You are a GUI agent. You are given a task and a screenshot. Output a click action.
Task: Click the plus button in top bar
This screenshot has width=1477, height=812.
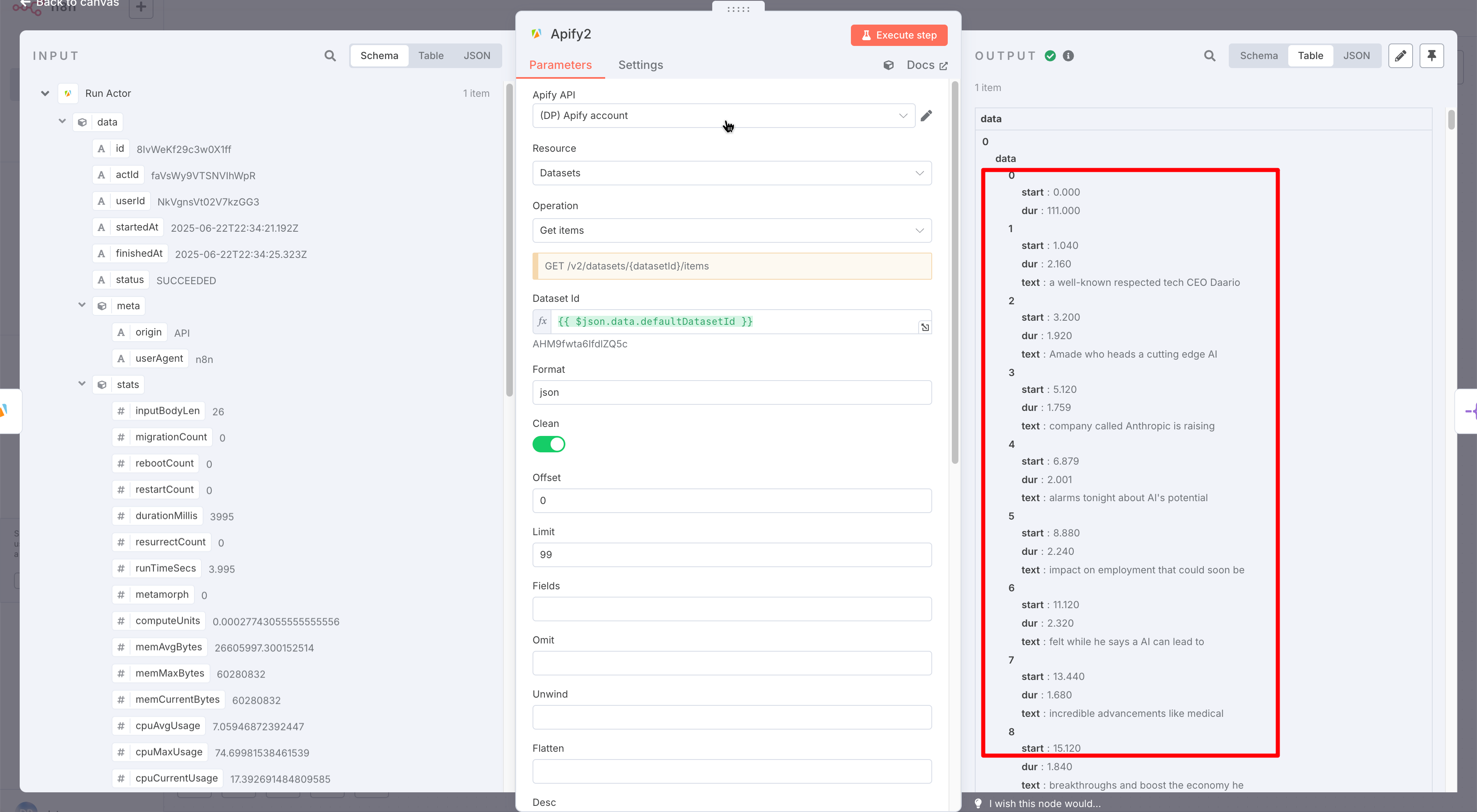tap(141, 7)
